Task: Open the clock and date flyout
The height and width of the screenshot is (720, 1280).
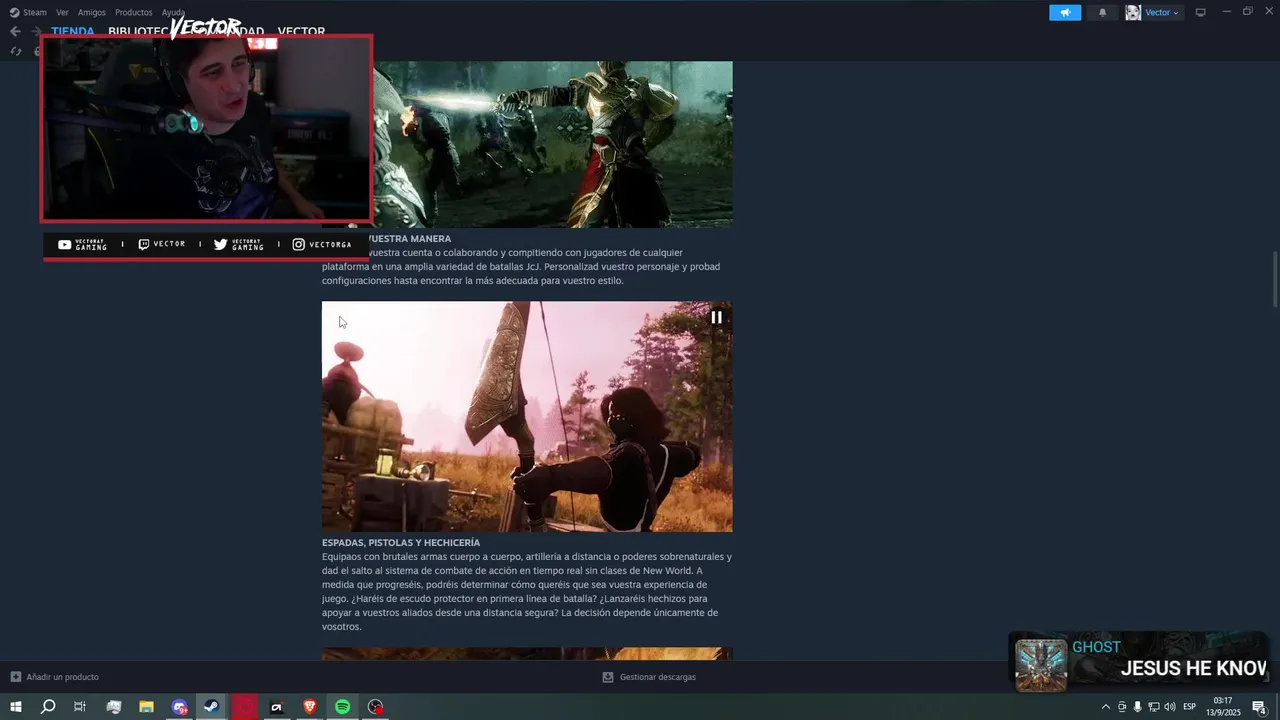Action: (1223, 707)
